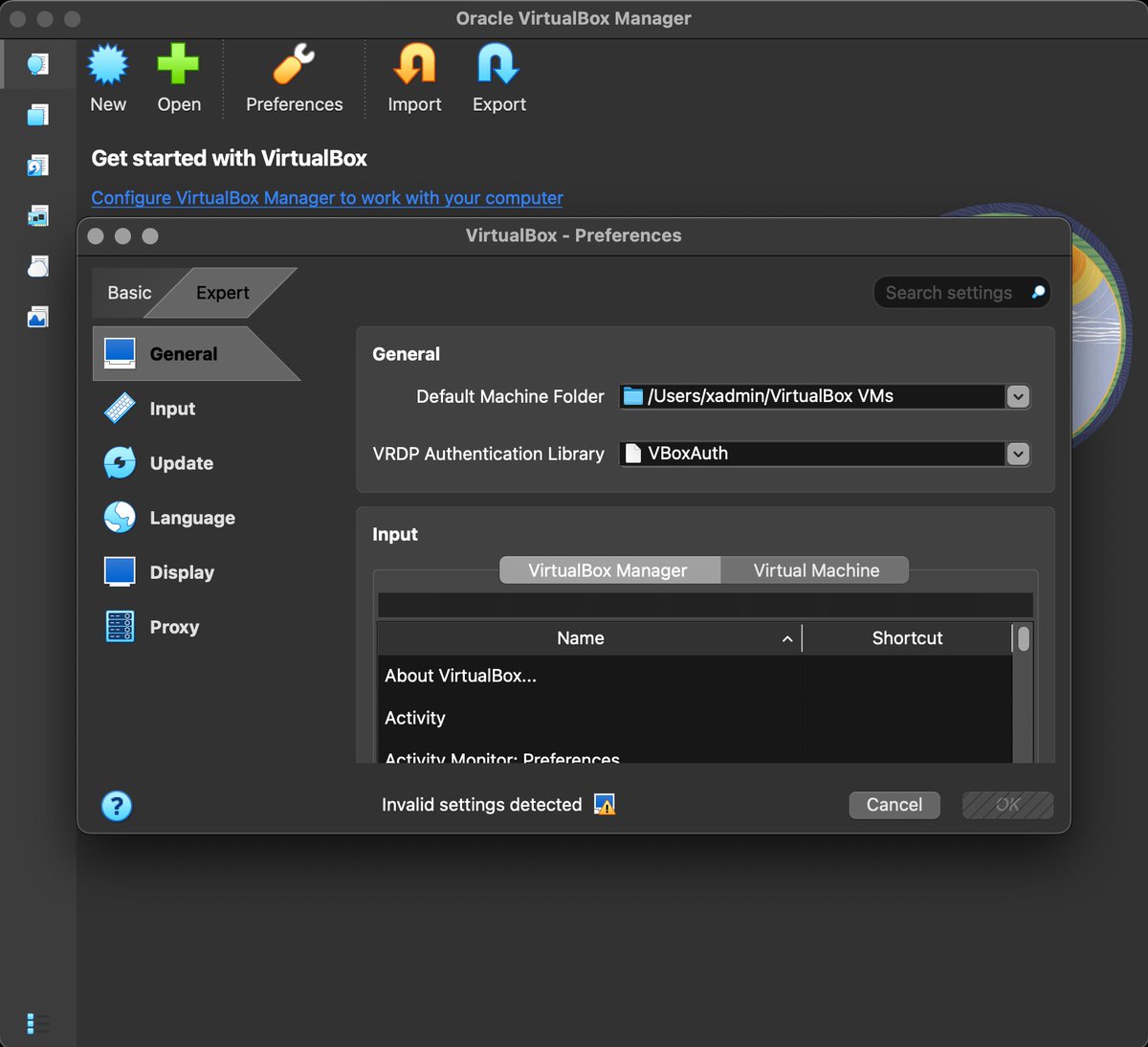
Task: Select the Update refresh icon category
Action: coord(121,463)
